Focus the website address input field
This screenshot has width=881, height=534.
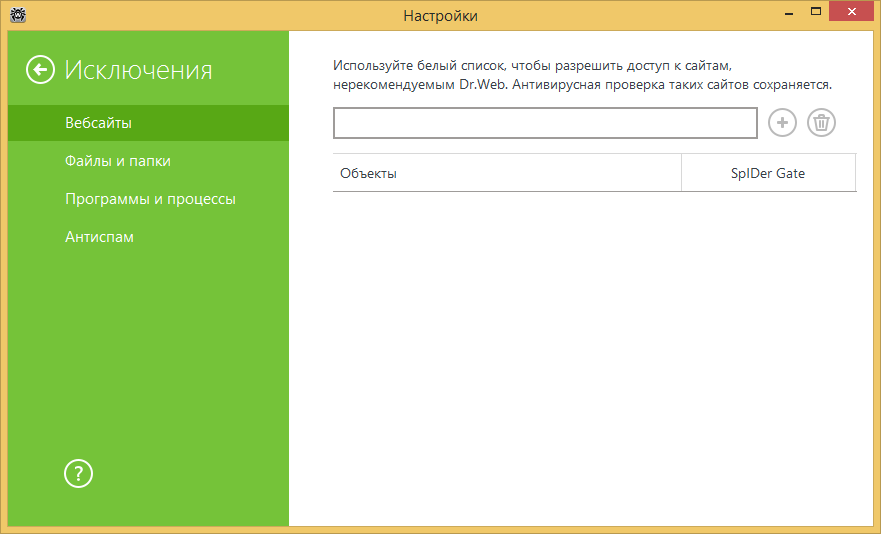point(545,123)
